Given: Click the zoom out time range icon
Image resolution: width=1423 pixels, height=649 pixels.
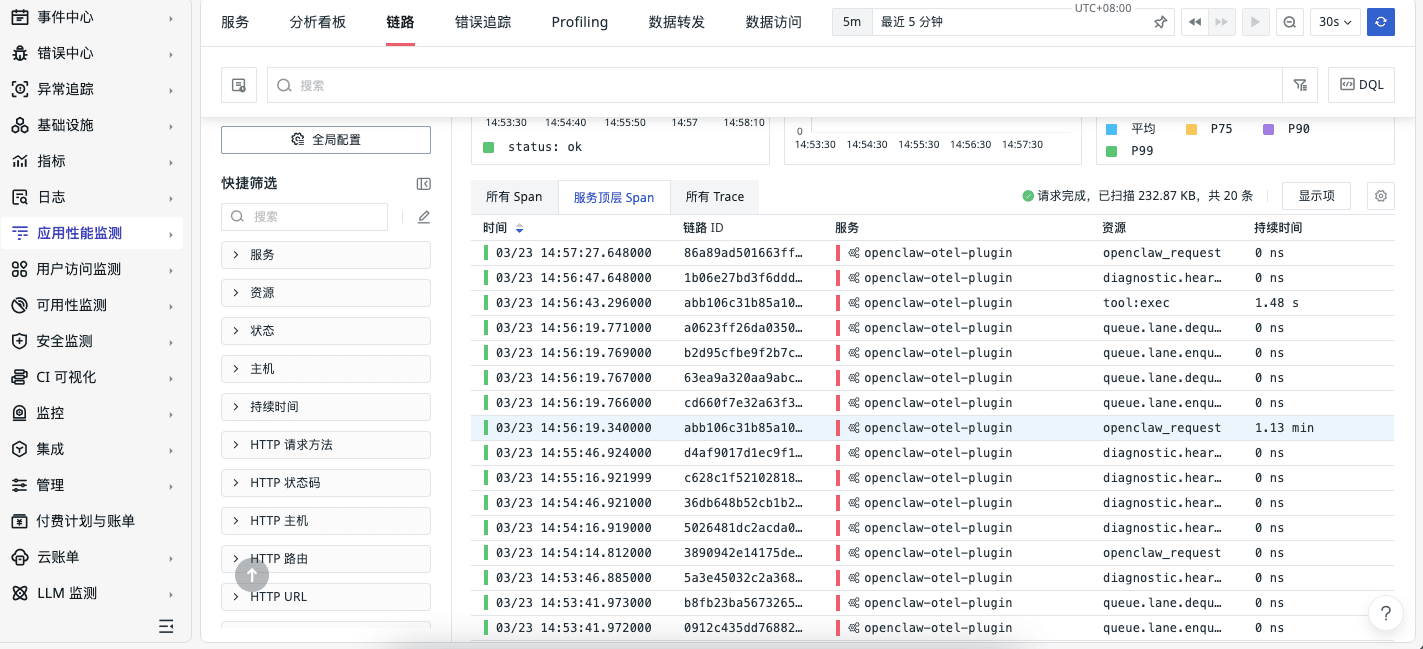Looking at the screenshot, I should [1290, 22].
